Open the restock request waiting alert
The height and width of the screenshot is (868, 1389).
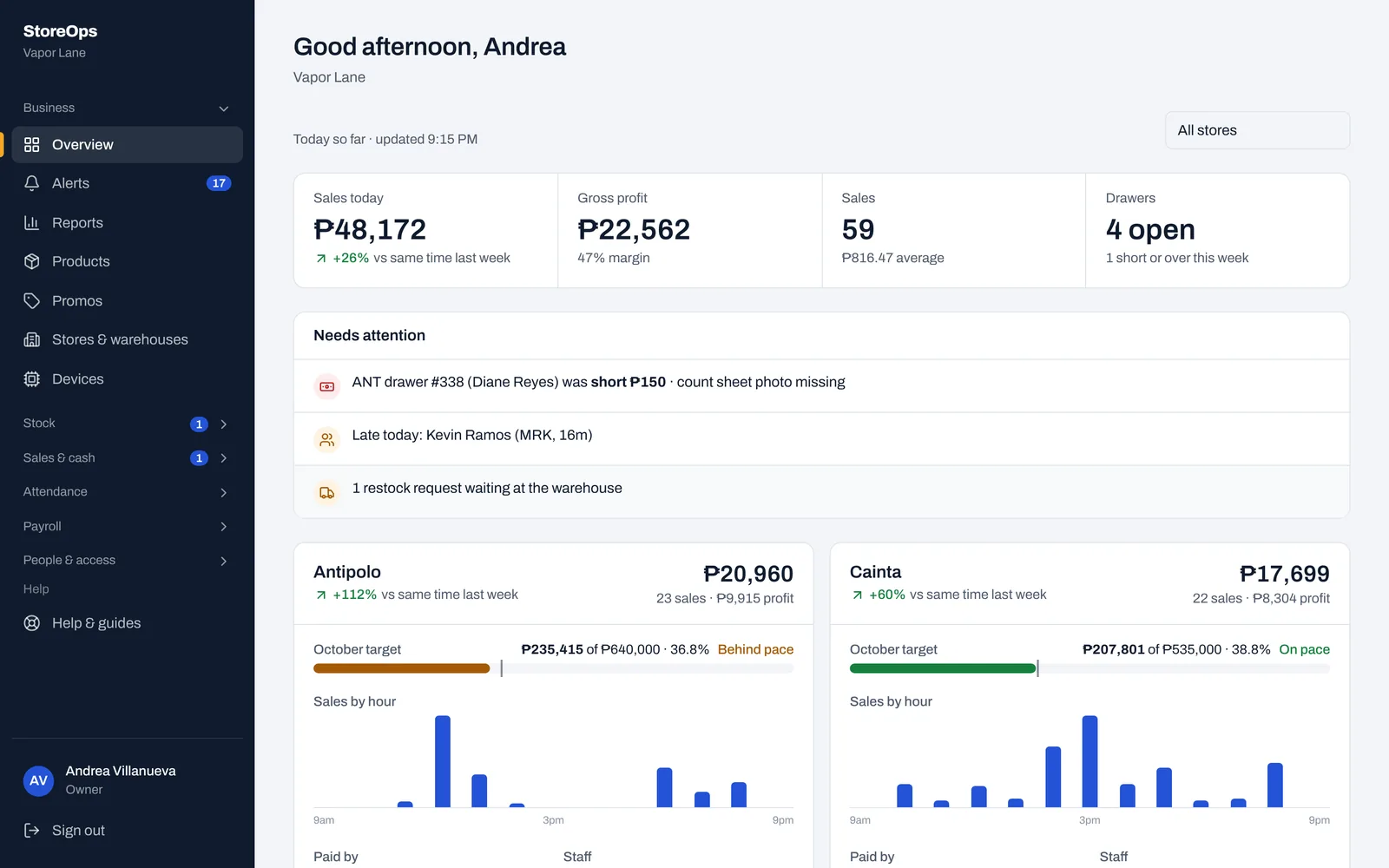tap(821, 492)
